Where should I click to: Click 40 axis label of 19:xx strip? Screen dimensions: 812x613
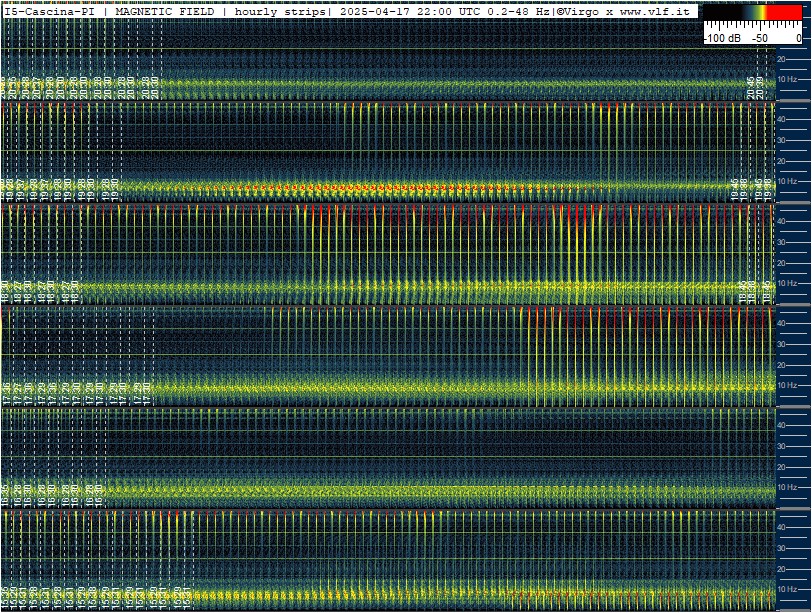[781, 119]
